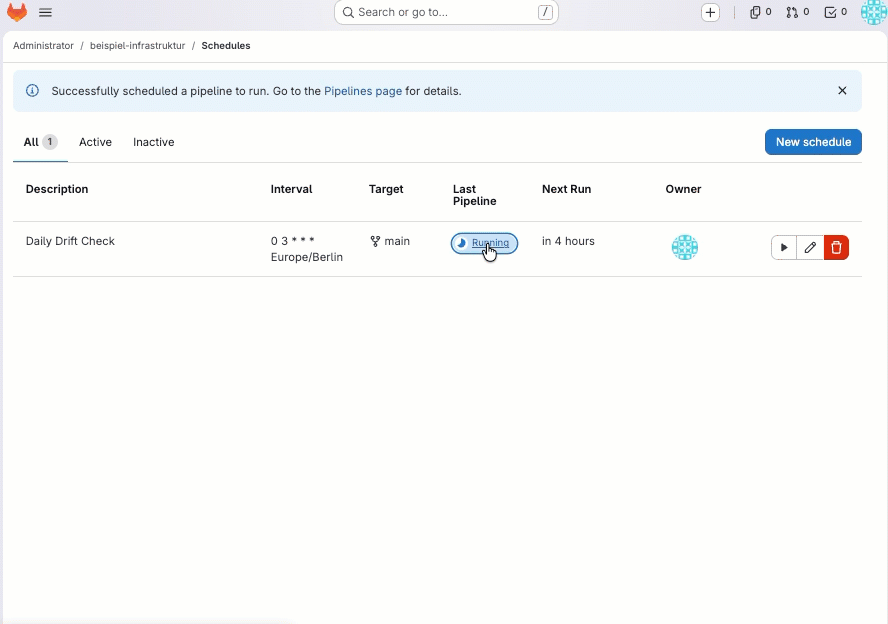Click the Schedules breadcrumb

226,46
